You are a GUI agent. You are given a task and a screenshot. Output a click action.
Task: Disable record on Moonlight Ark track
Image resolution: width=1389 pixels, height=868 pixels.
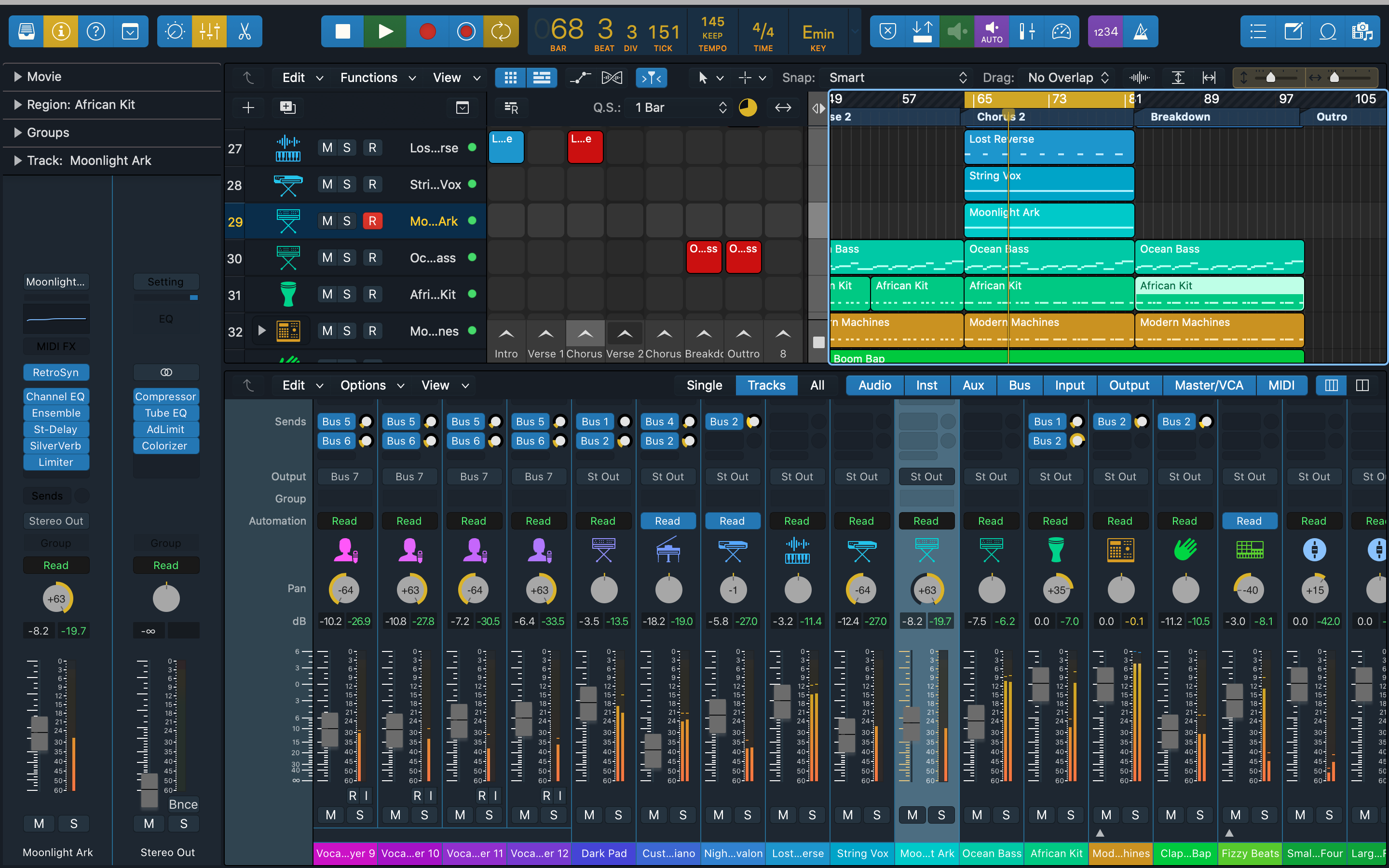coord(372,221)
